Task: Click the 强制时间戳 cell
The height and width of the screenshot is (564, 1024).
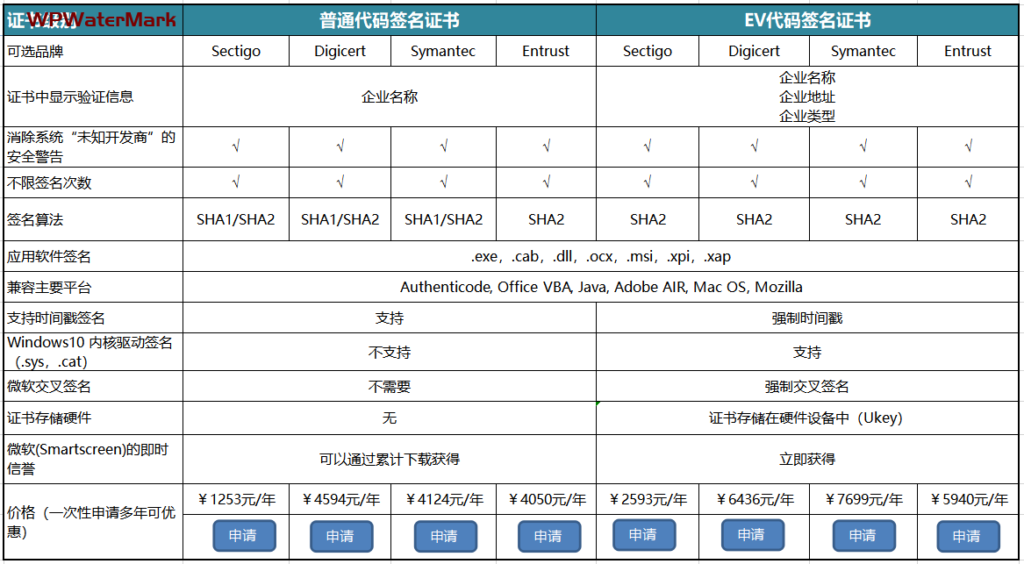Action: tap(807, 319)
